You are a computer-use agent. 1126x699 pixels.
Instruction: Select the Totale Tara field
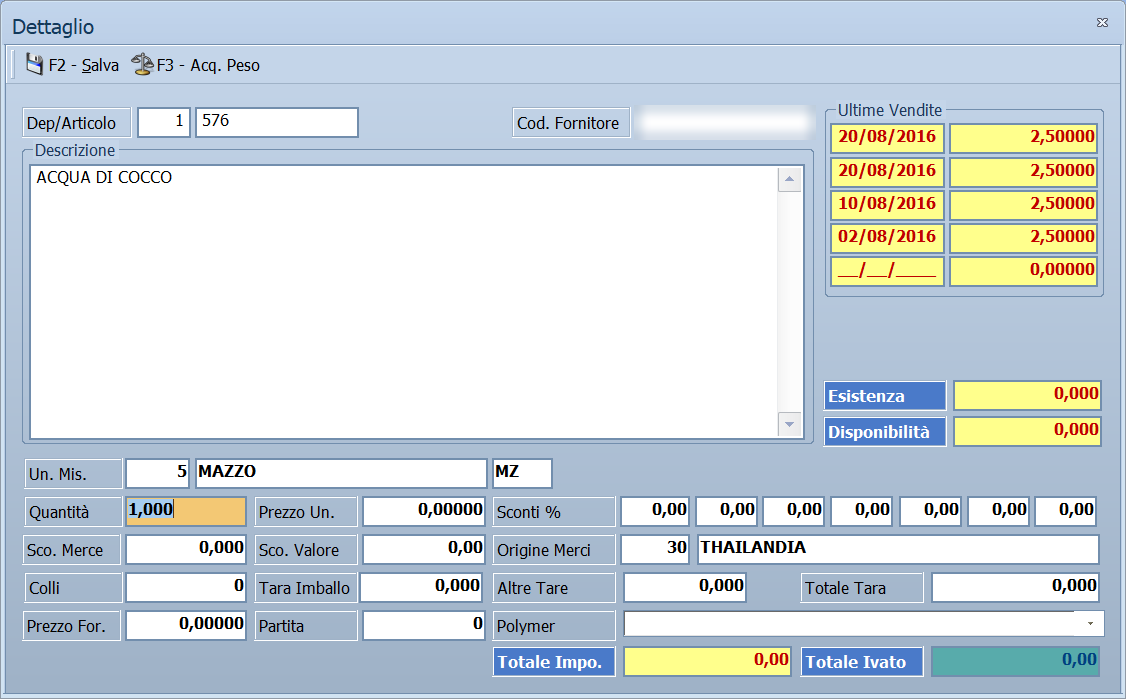click(x=1015, y=587)
